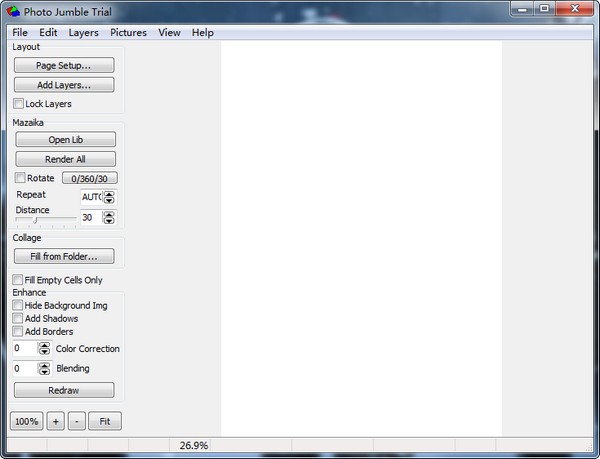Viewport: 600px width, 459px height.
Task: Enable the Lock Layers checkbox
Action: [18, 104]
